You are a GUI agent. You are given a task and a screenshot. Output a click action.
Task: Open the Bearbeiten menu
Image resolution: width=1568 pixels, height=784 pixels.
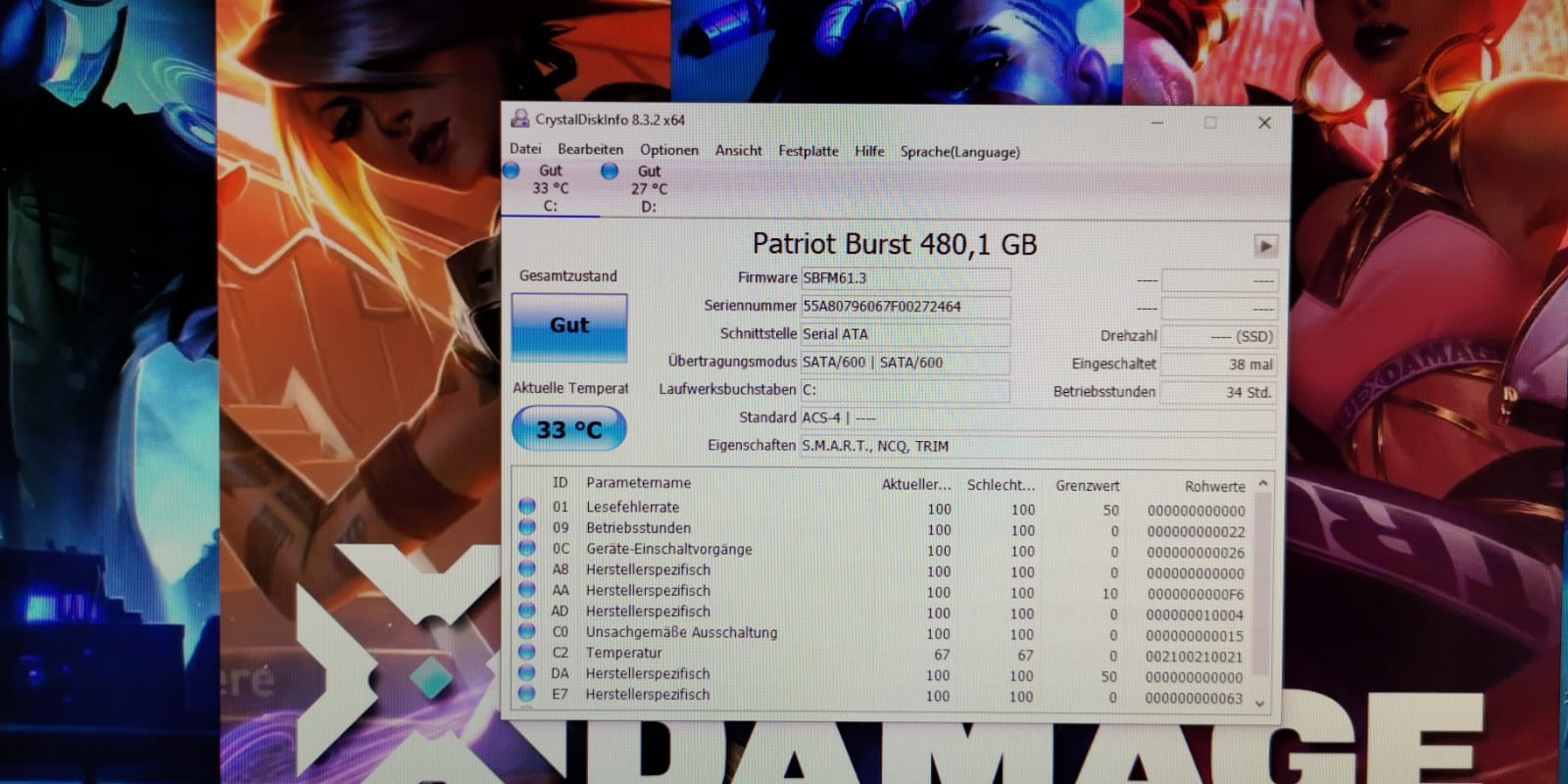[590, 150]
